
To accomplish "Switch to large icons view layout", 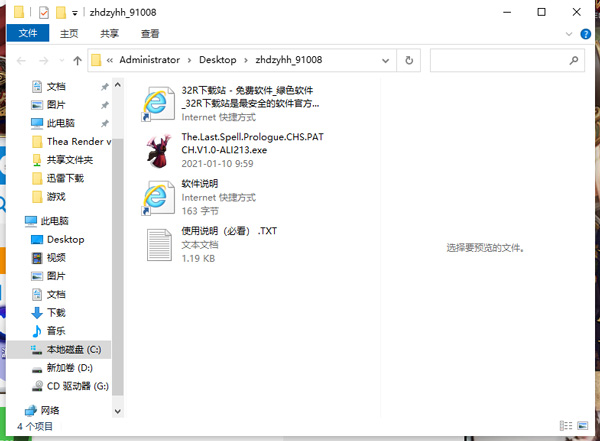I will tap(583, 426).
